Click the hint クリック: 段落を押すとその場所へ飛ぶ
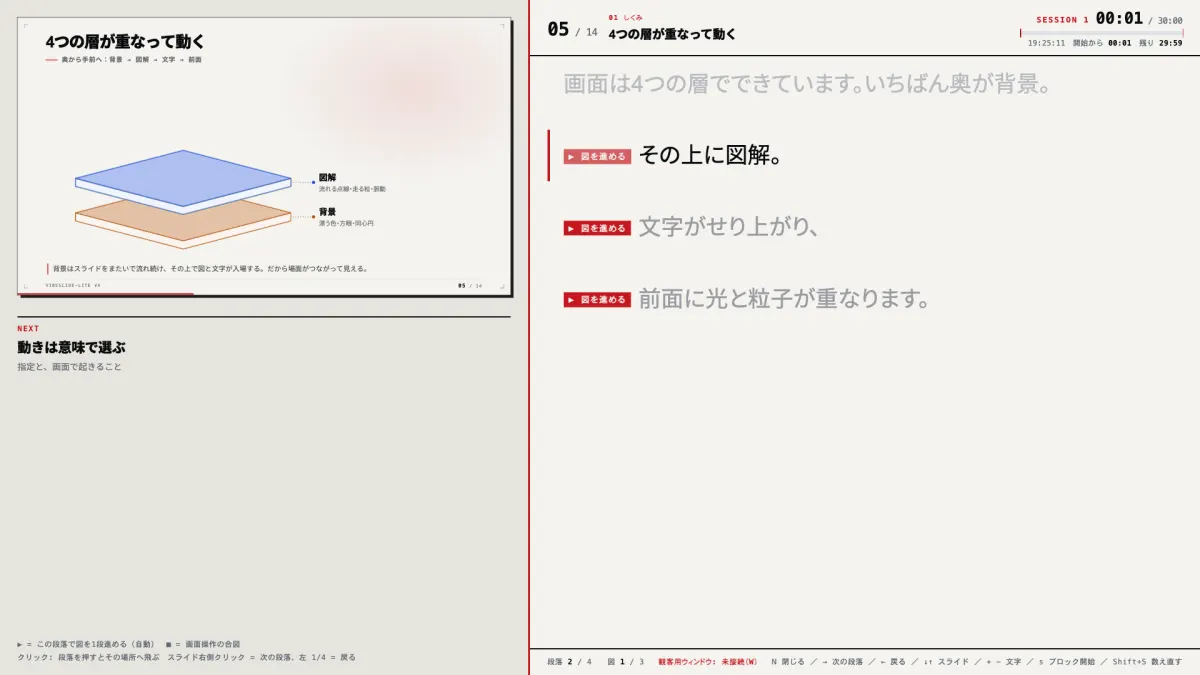Image resolution: width=1200 pixels, height=675 pixels. point(88,658)
